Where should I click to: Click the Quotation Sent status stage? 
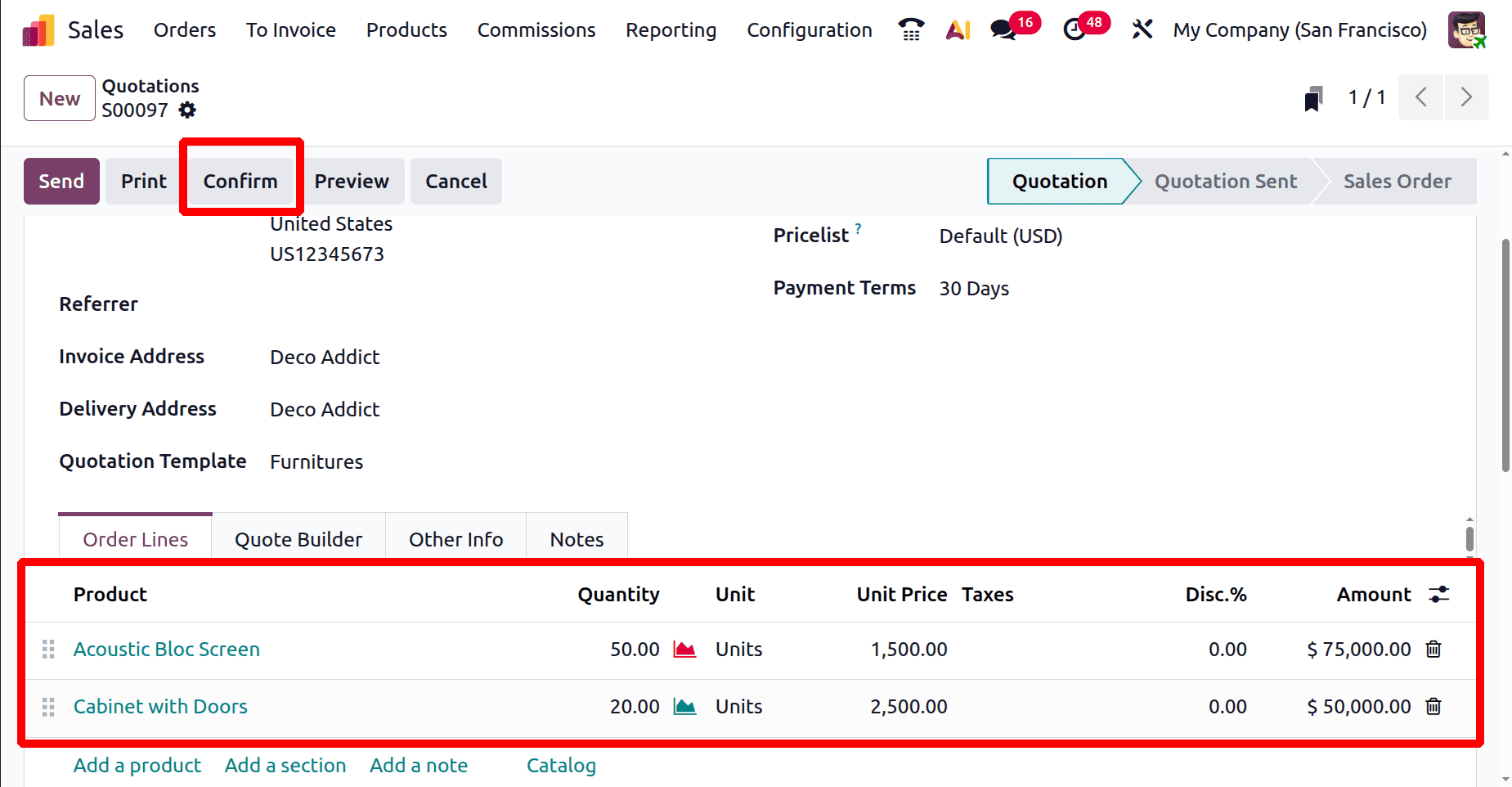tap(1225, 182)
